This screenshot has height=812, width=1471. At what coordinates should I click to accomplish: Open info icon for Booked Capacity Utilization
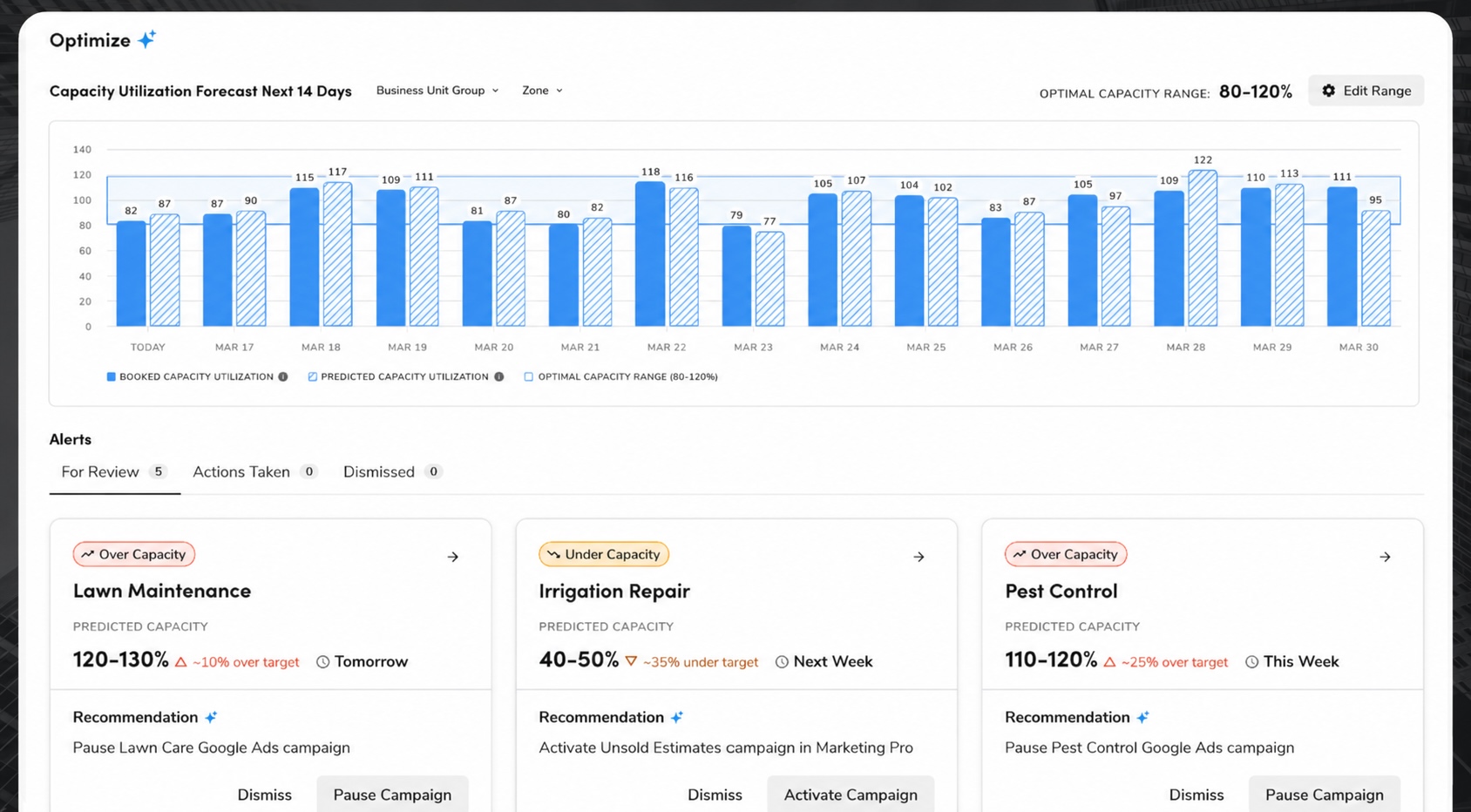click(x=283, y=377)
